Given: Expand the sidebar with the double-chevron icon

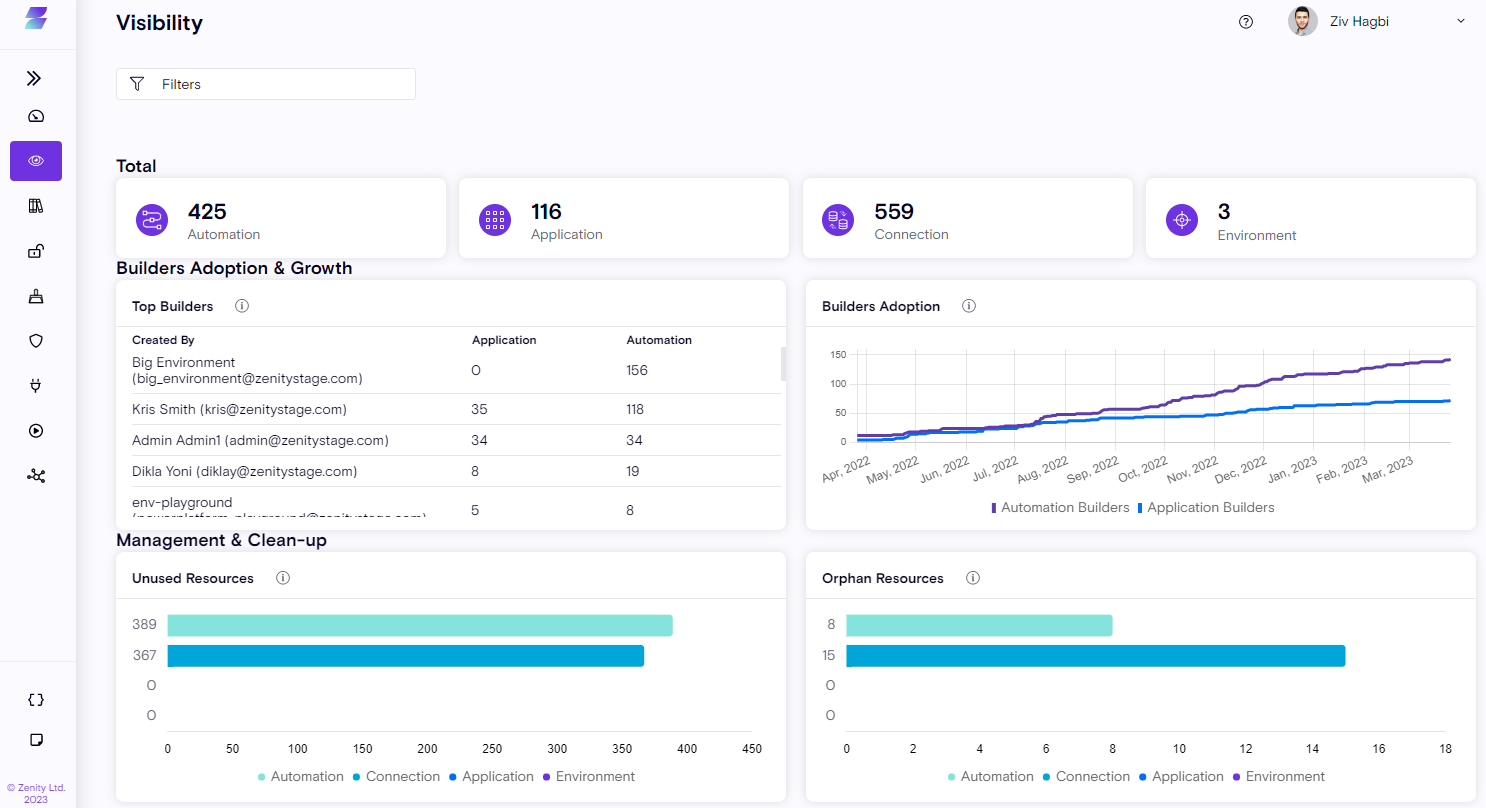Looking at the screenshot, I should pos(35,78).
